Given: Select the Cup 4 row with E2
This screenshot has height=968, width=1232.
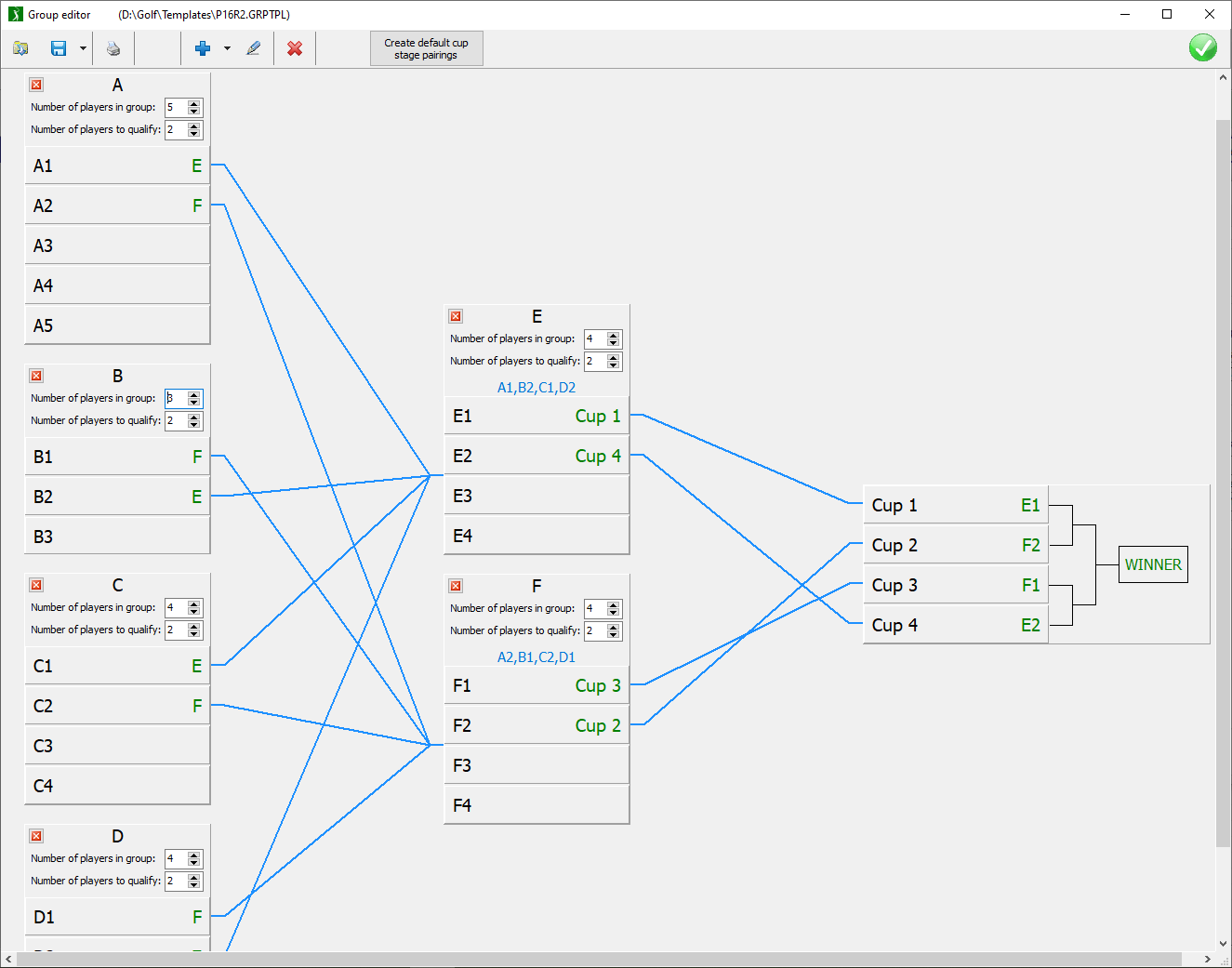Looking at the screenshot, I should coord(956,625).
